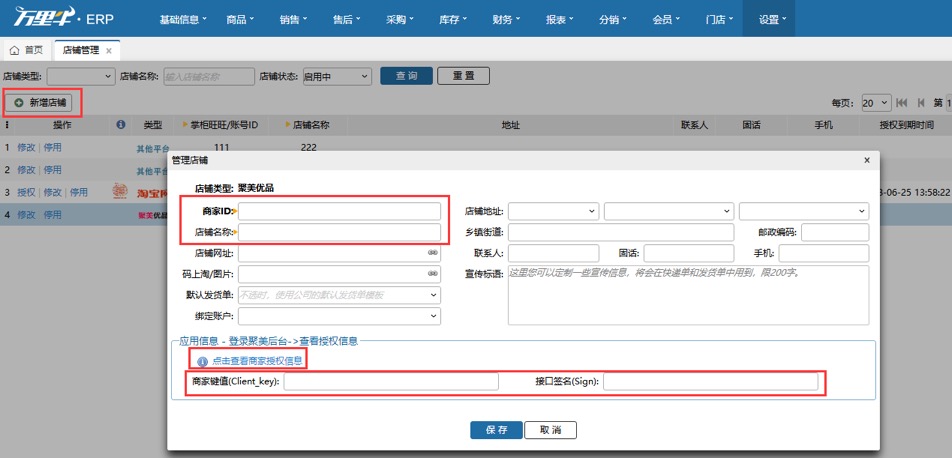Open the 基础信息 menu
952x458 pixels.
tap(183, 19)
